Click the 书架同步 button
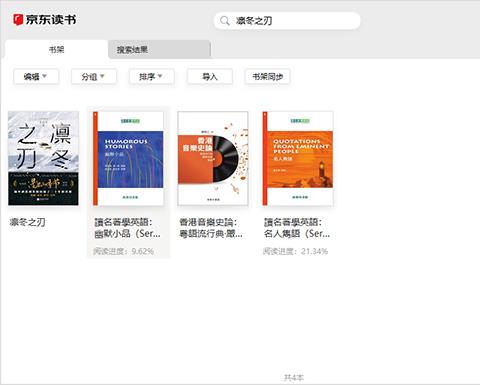This screenshot has height=385, width=480. pos(267,77)
